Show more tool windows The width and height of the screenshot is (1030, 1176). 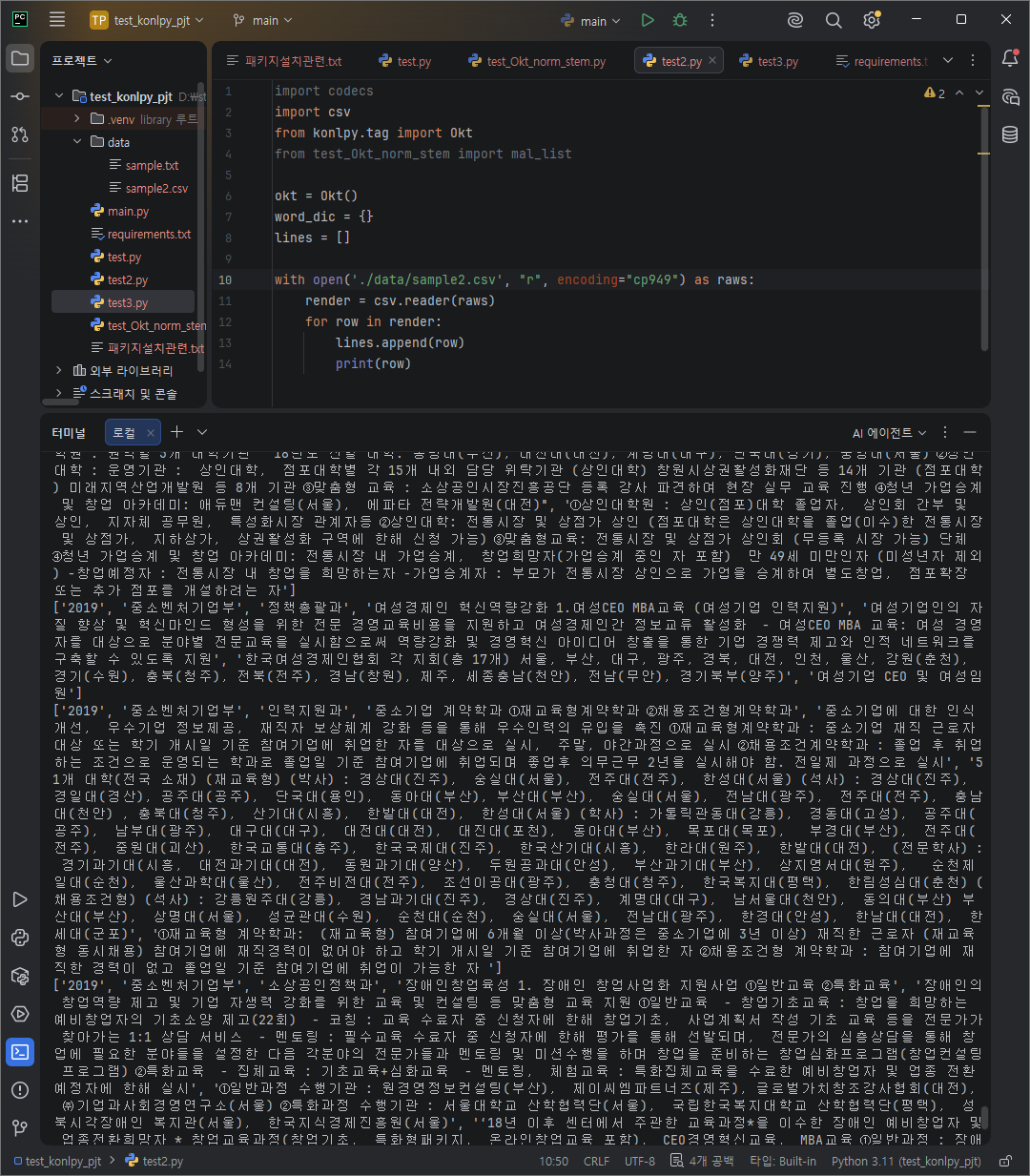pos(20,221)
